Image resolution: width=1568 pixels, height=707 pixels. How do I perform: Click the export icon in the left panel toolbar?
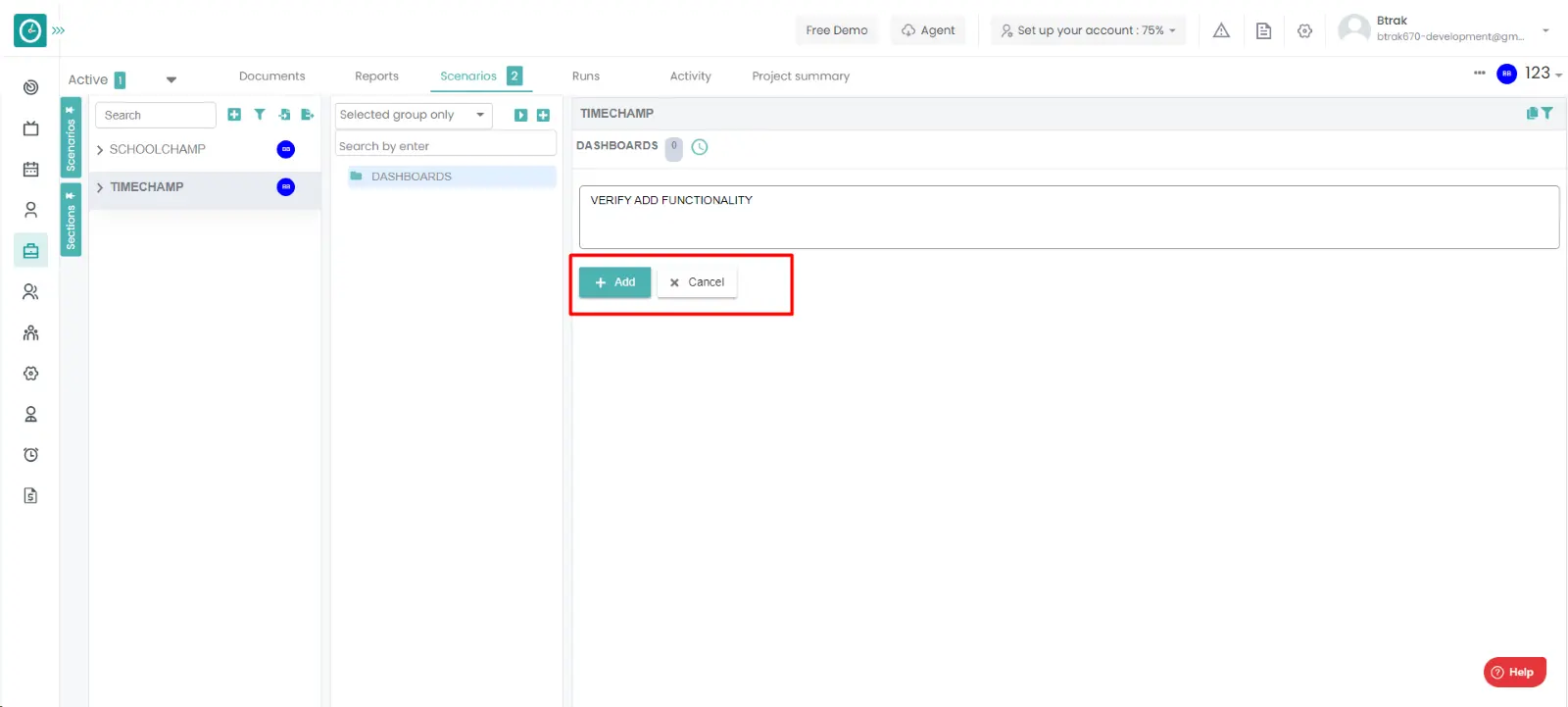[307, 115]
